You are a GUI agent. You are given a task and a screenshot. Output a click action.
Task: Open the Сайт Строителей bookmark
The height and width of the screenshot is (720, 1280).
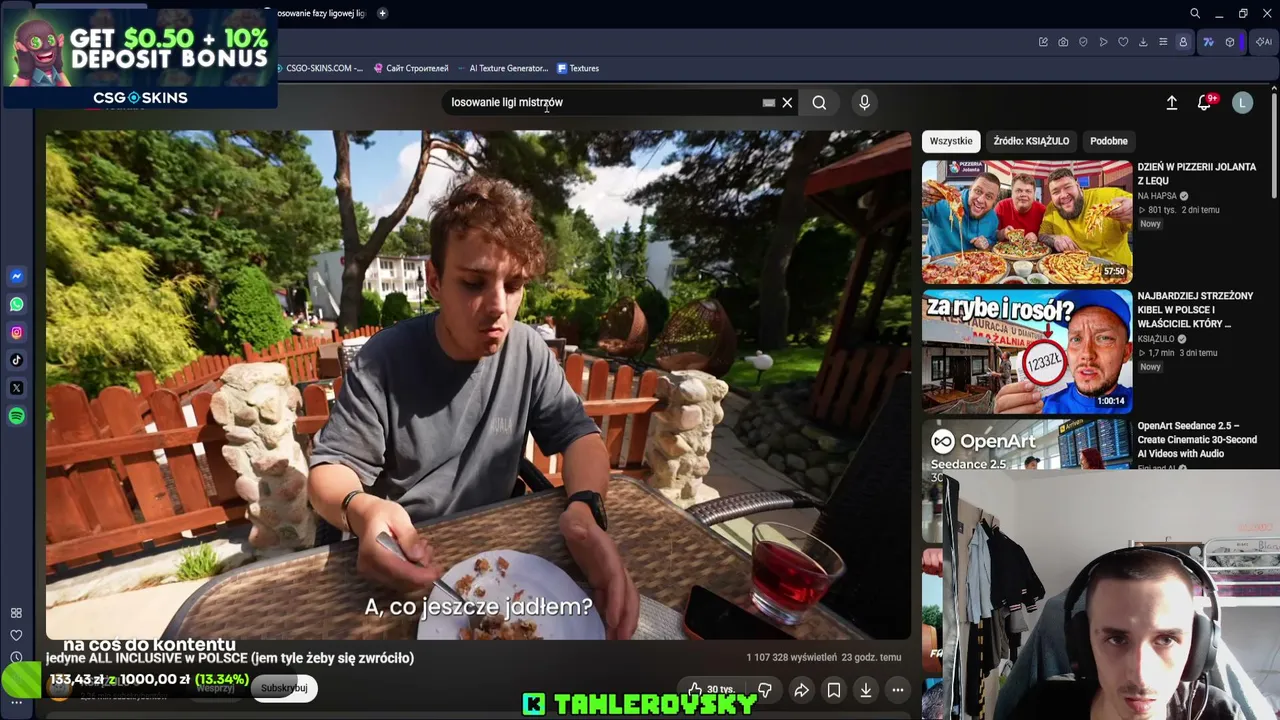(411, 68)
